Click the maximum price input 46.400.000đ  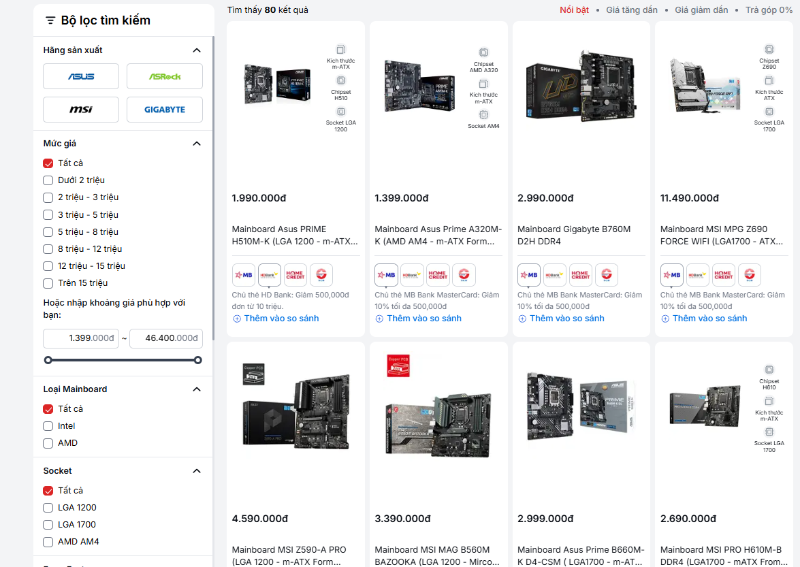[x=166, y=338]
